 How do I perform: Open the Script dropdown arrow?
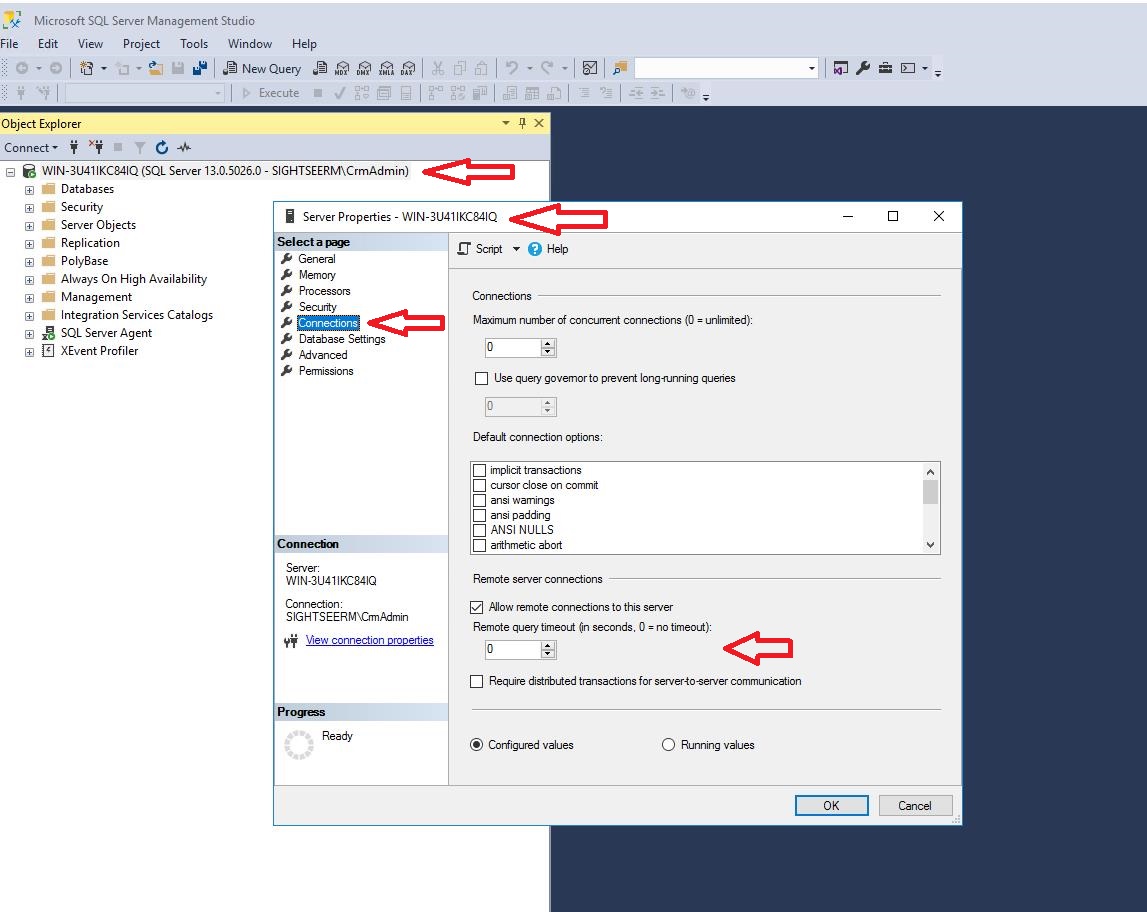516,249
